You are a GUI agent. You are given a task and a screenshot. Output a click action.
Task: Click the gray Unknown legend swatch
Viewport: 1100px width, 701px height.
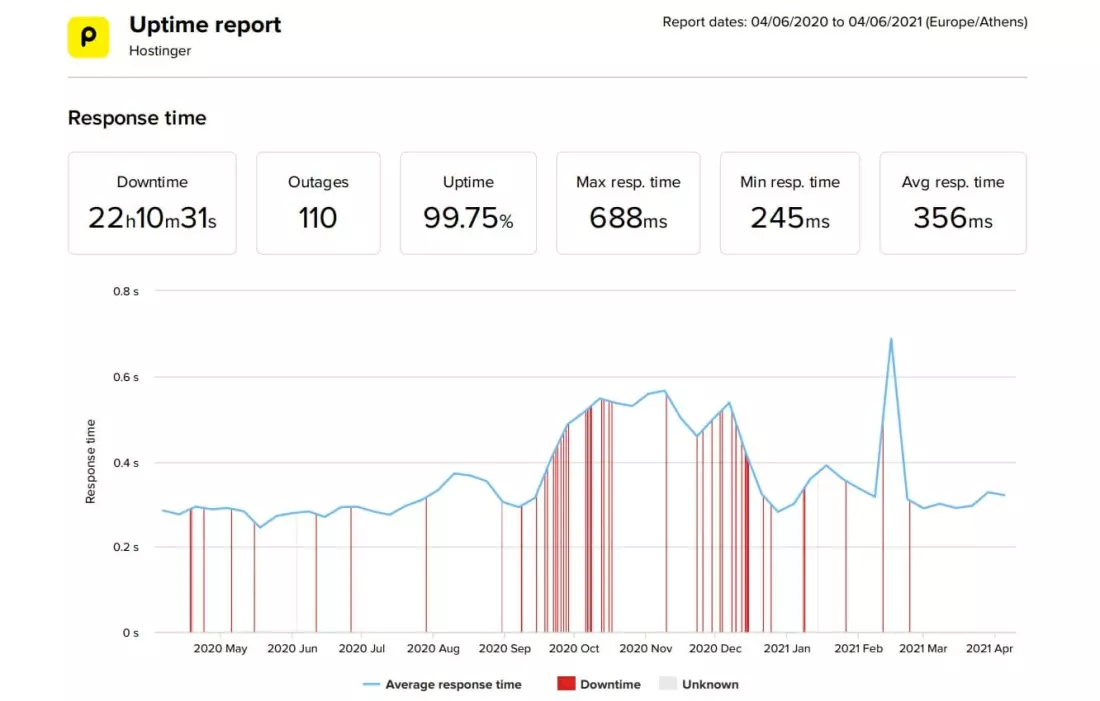tap(668, 685)
